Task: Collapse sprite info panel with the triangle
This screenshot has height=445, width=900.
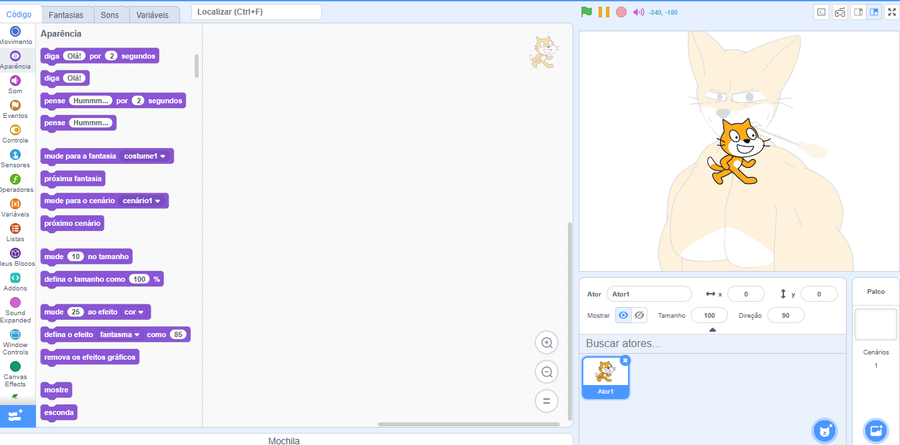Action: point(712,330)
